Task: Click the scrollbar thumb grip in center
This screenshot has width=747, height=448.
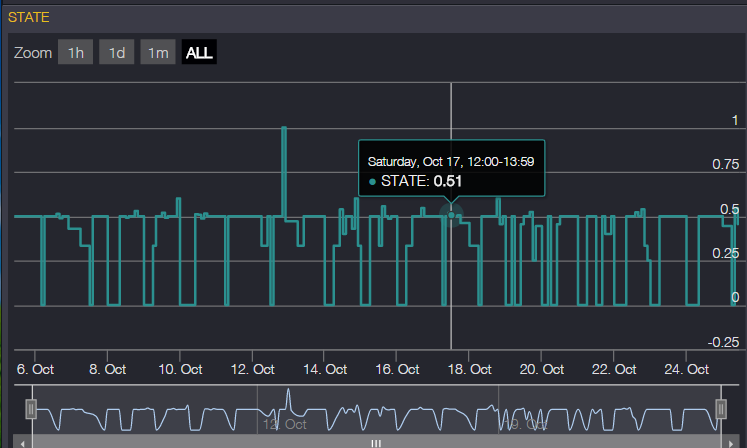Action: 376,442
